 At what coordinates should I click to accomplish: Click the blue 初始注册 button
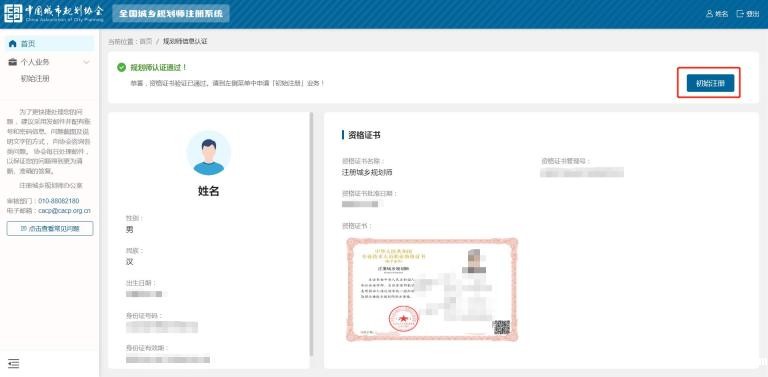point(710,83)
